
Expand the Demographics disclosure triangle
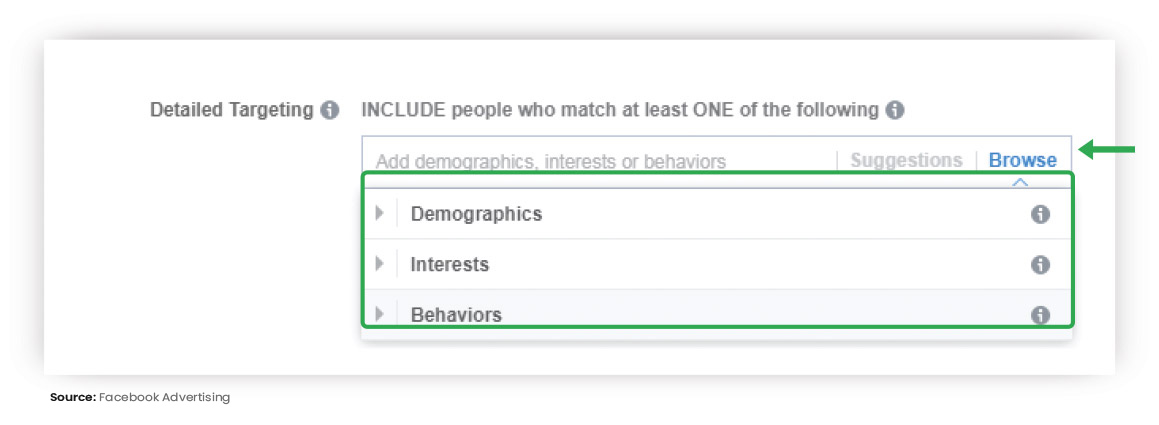[380, 214]
